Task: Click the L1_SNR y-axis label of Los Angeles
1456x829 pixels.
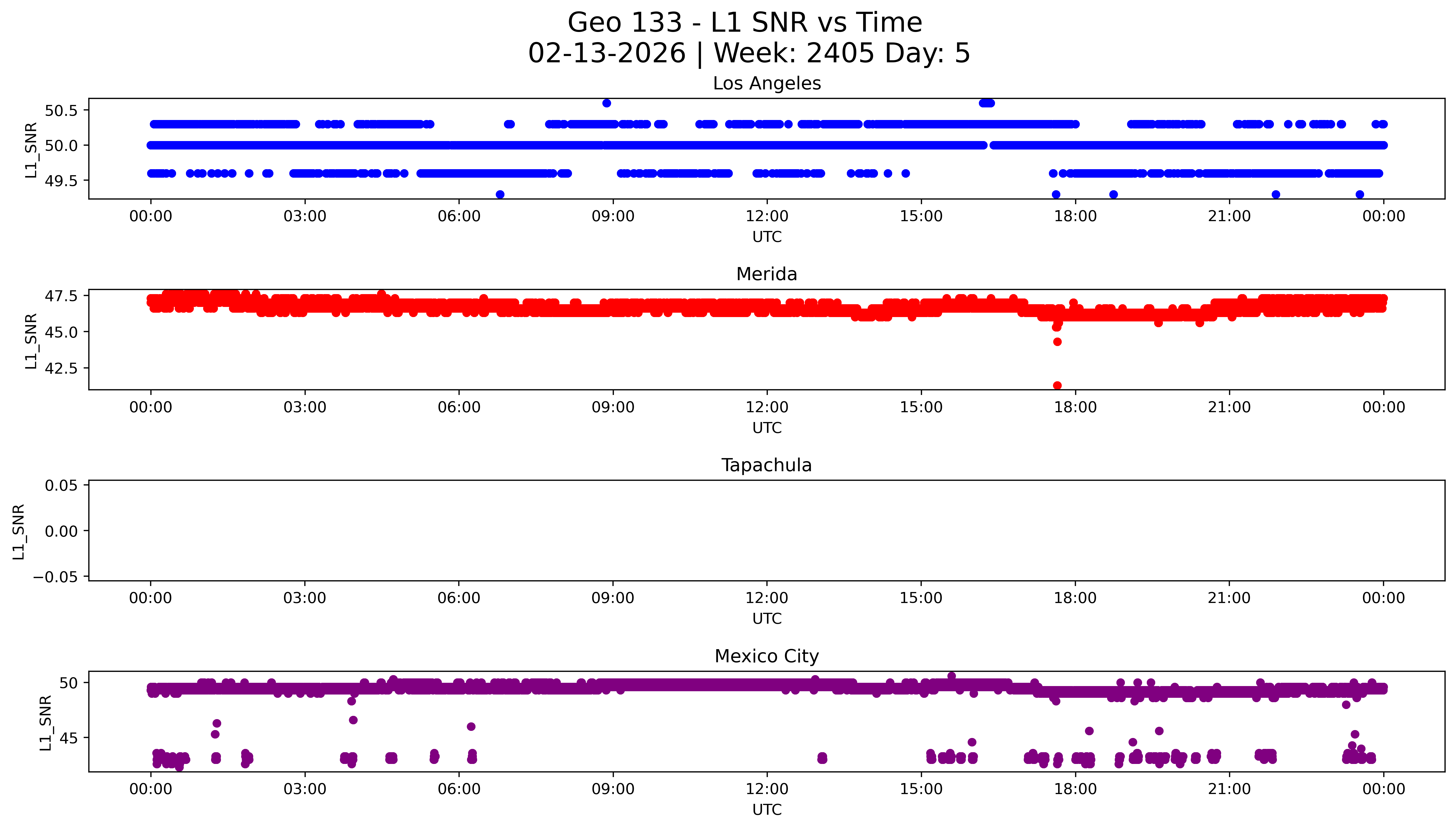Action: (31, 150)
